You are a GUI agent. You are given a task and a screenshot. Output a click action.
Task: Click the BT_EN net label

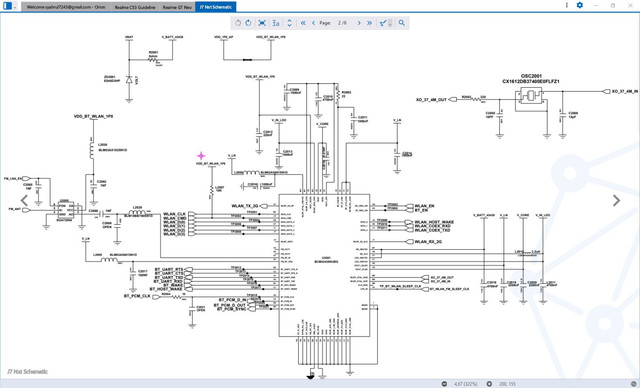click(421, 210)
